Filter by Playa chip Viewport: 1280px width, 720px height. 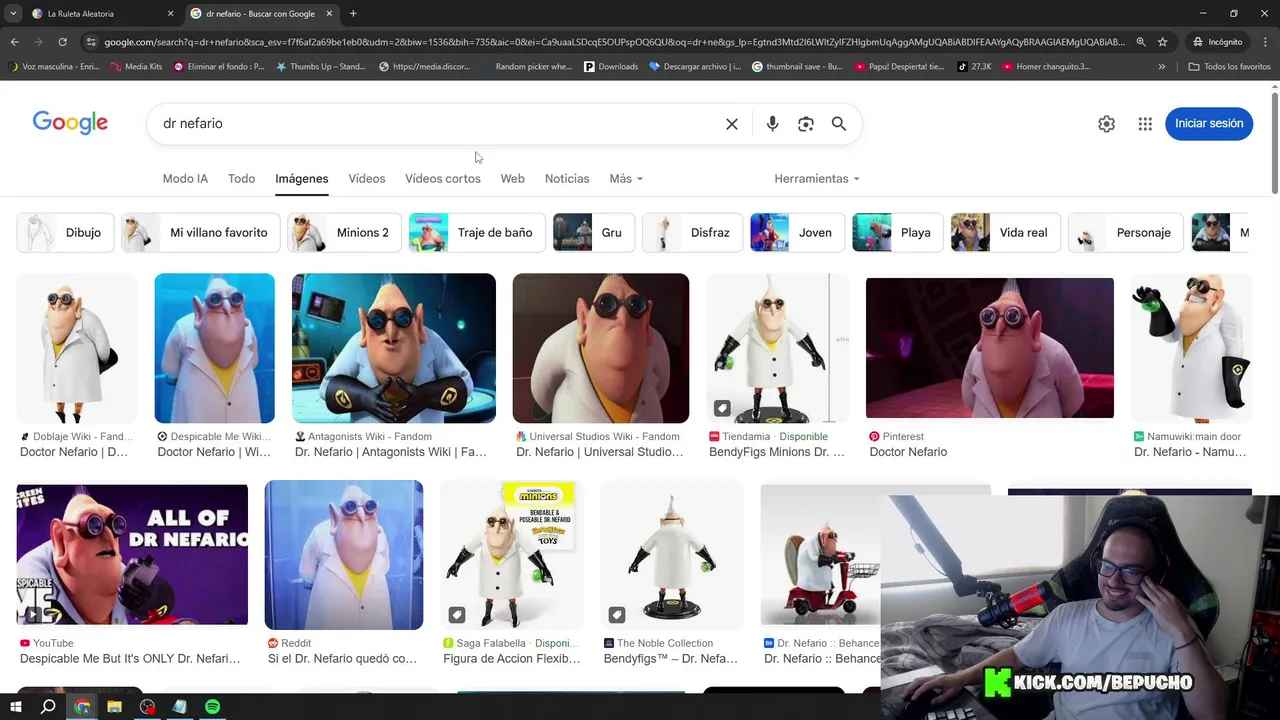pyautogui.click(x=897, y=233)
